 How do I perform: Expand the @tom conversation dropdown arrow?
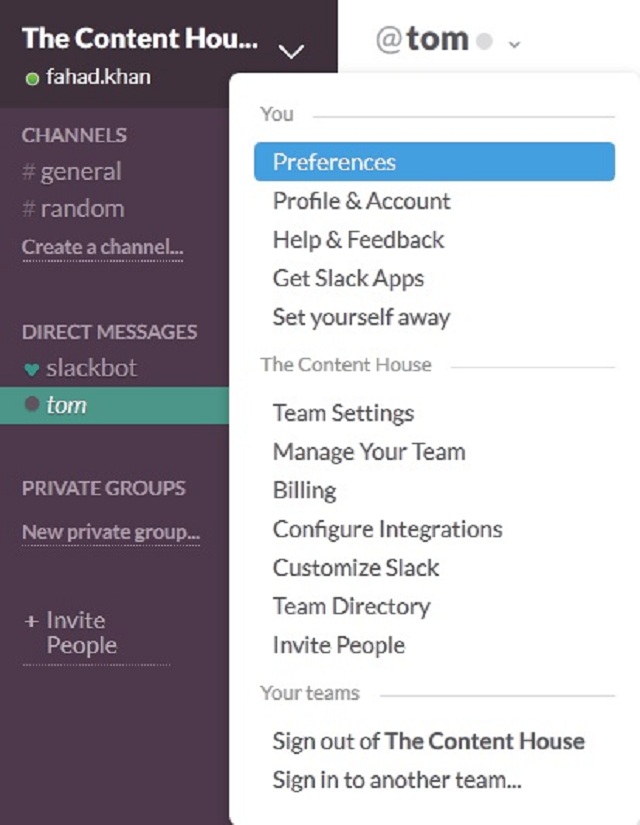click(x=514, y=44)
